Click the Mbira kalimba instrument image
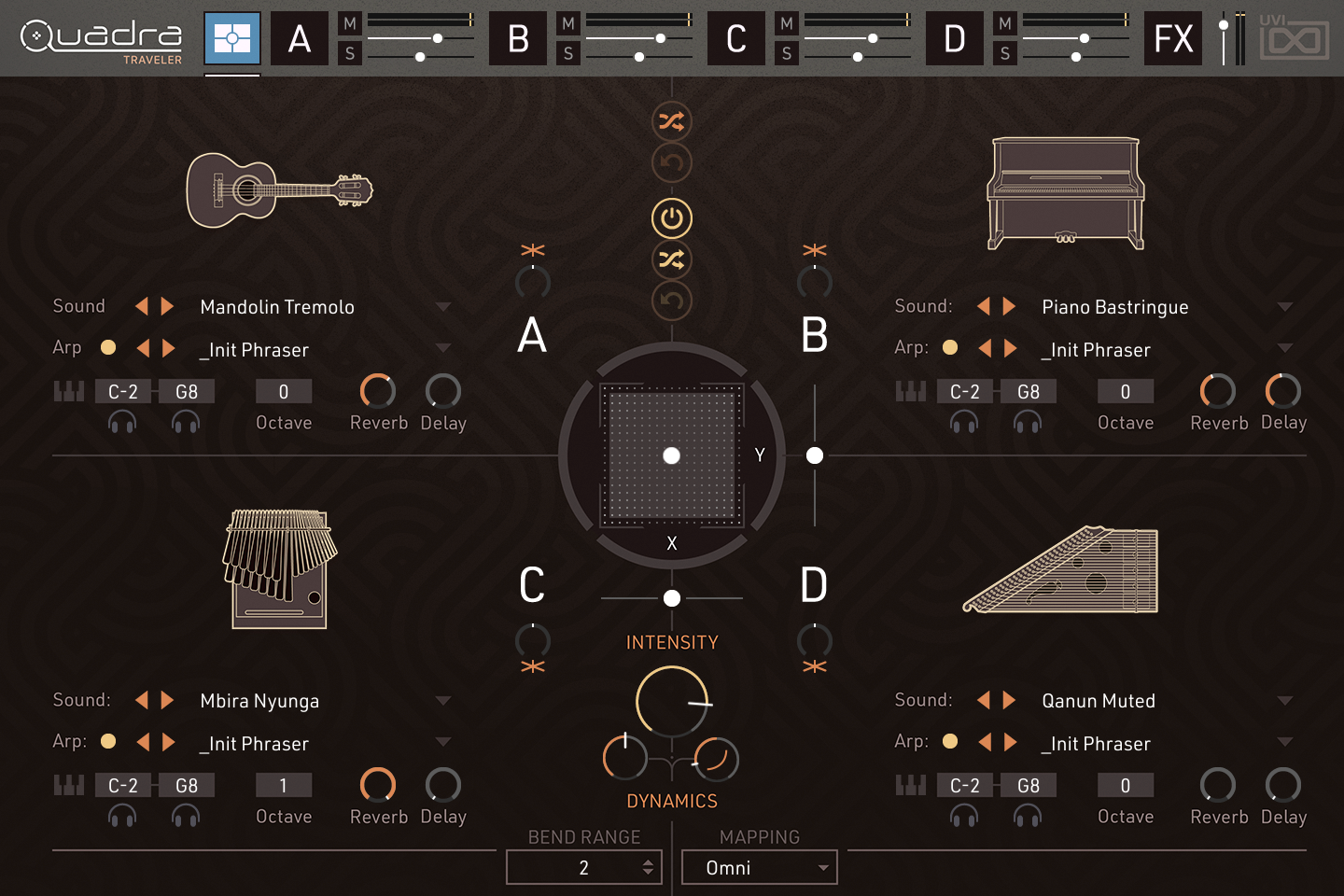Screen dimensions: 1344x896 click(279, 568)
